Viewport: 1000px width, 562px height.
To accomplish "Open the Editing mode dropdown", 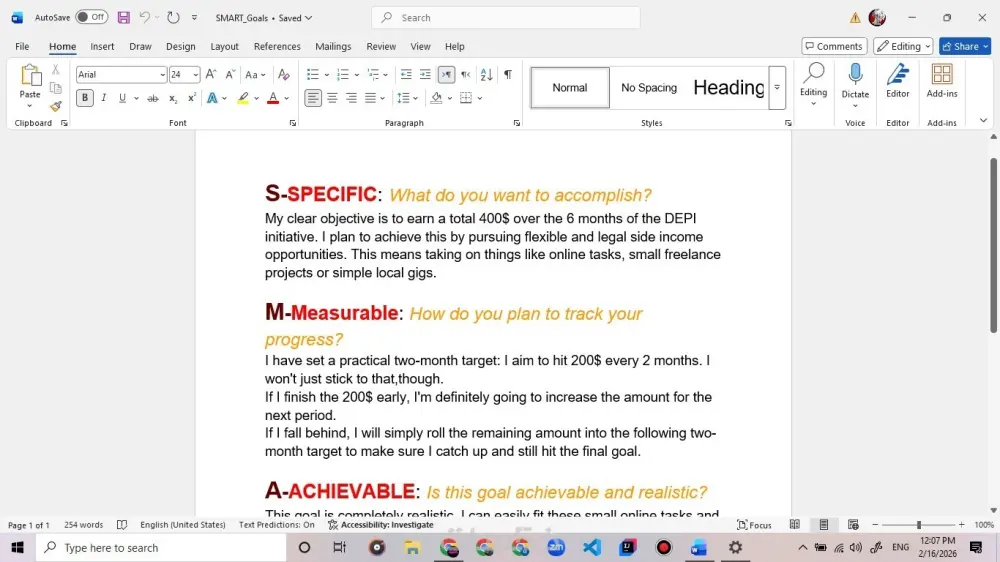I will 903,46.
